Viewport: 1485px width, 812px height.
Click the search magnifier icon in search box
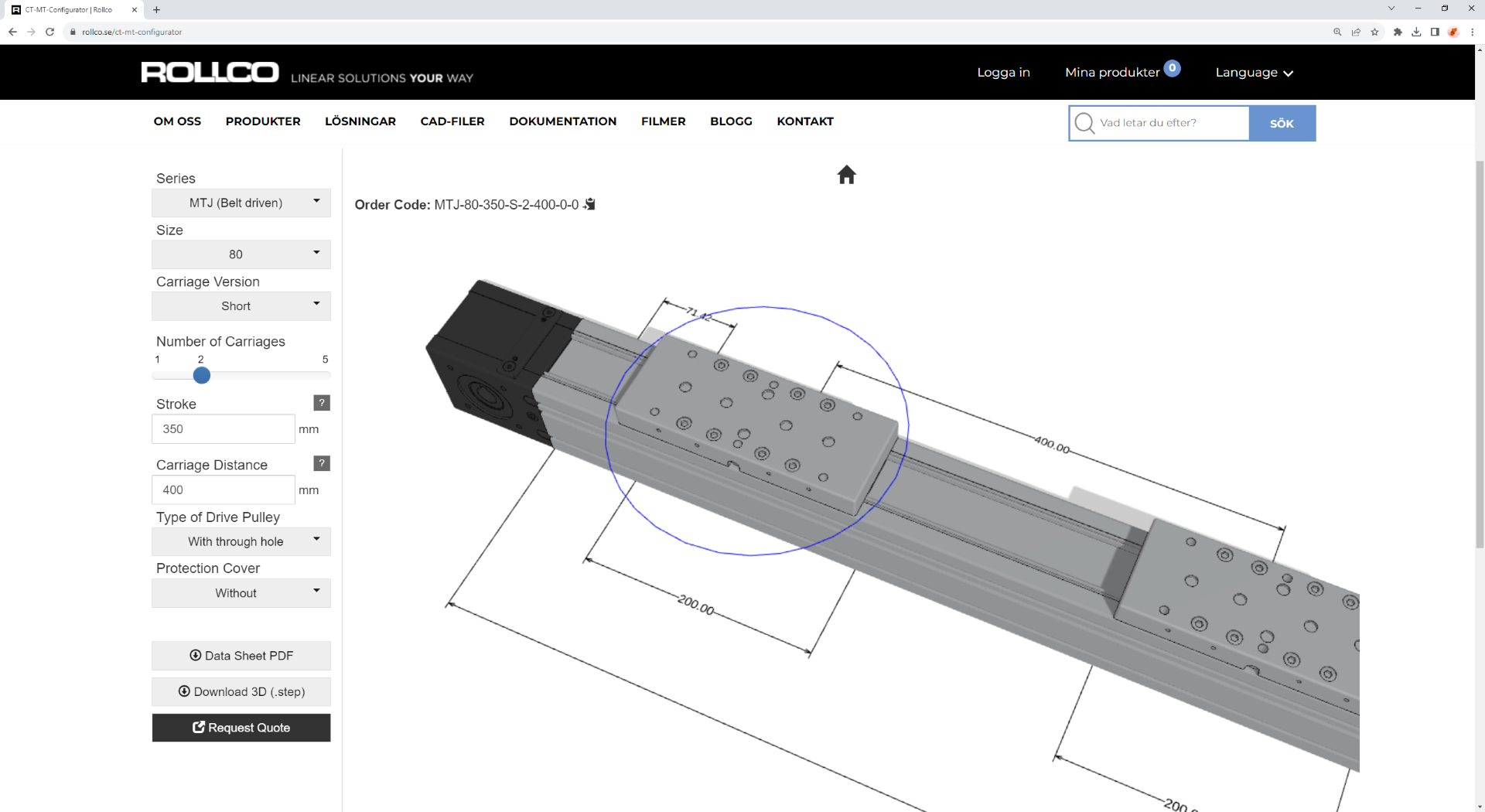click(x=1084, y=123)
